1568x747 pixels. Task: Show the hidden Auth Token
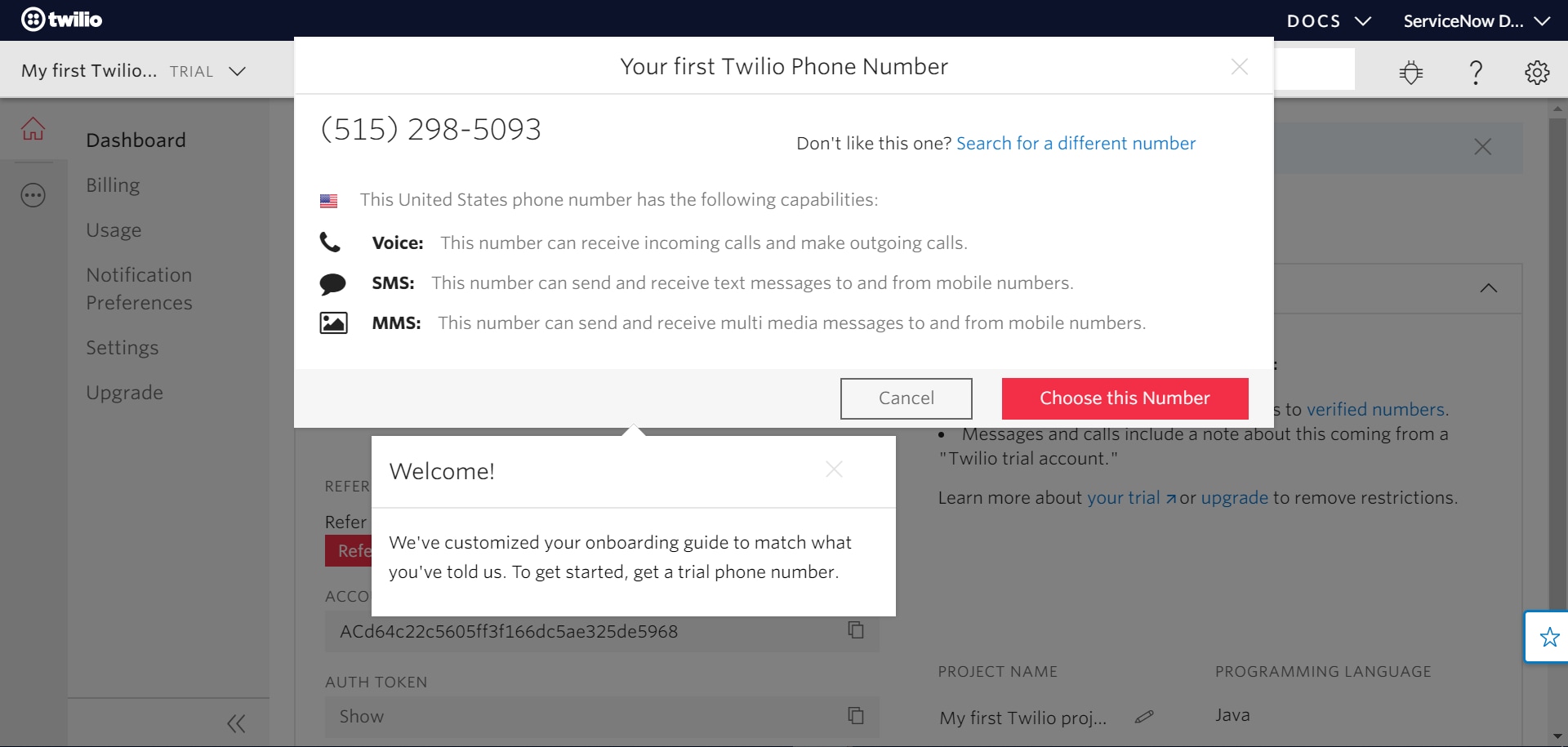click(x=362, y=716)
